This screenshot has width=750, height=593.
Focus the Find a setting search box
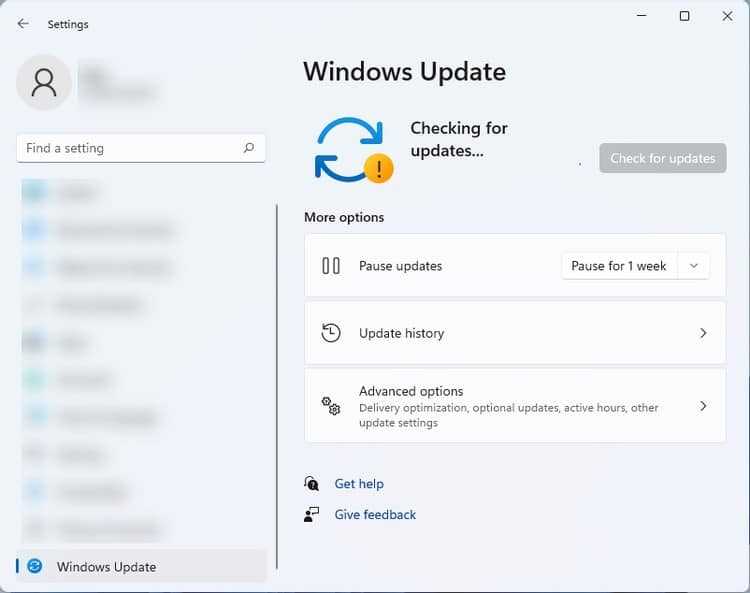point(141,148)
